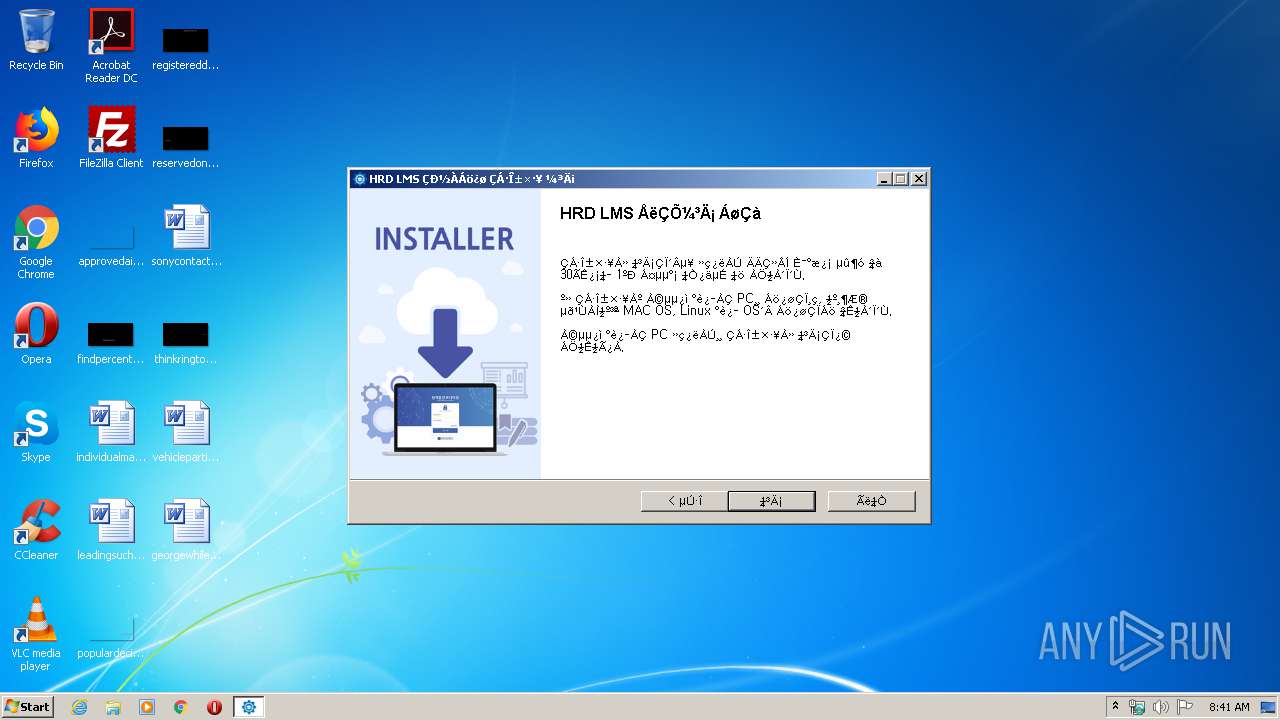The height and width of the screenshot is (720, 1280).
Task: Select the installer gear taskbar button
Action: 248,707
